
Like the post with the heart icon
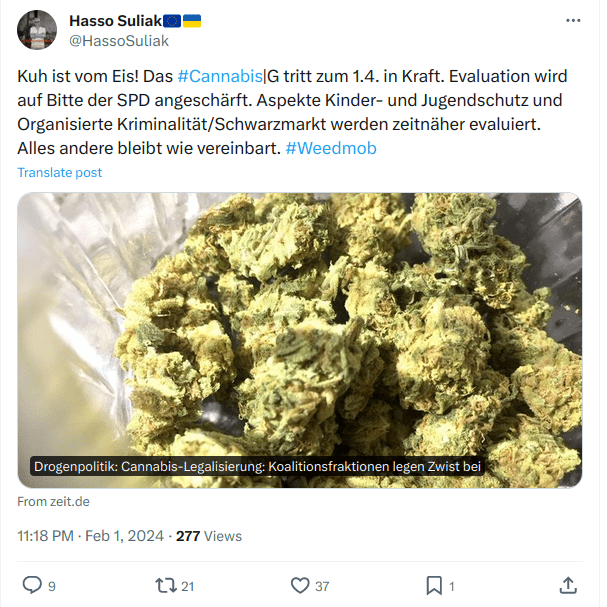300,585
